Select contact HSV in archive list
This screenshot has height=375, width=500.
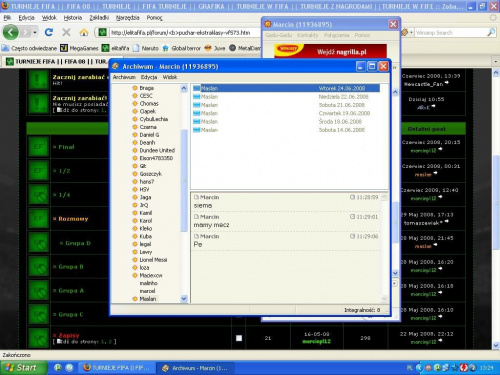pos(144,189)
